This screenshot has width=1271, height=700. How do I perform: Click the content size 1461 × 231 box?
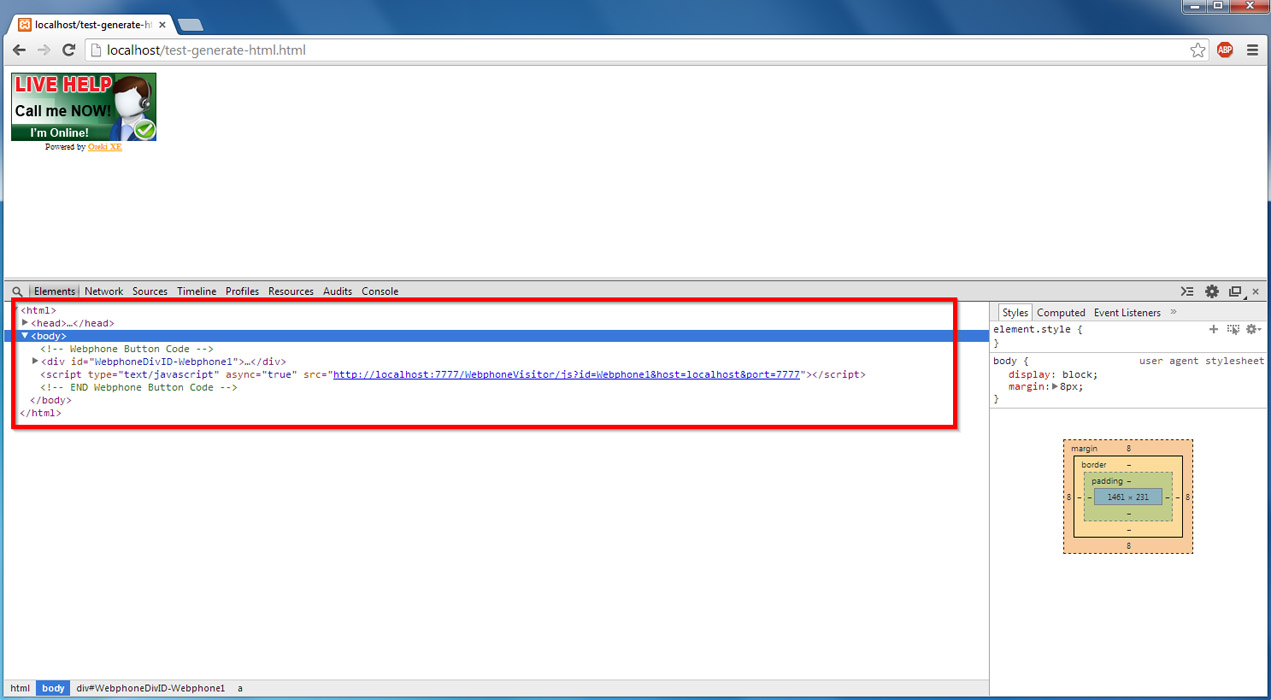click(1128, 497)
